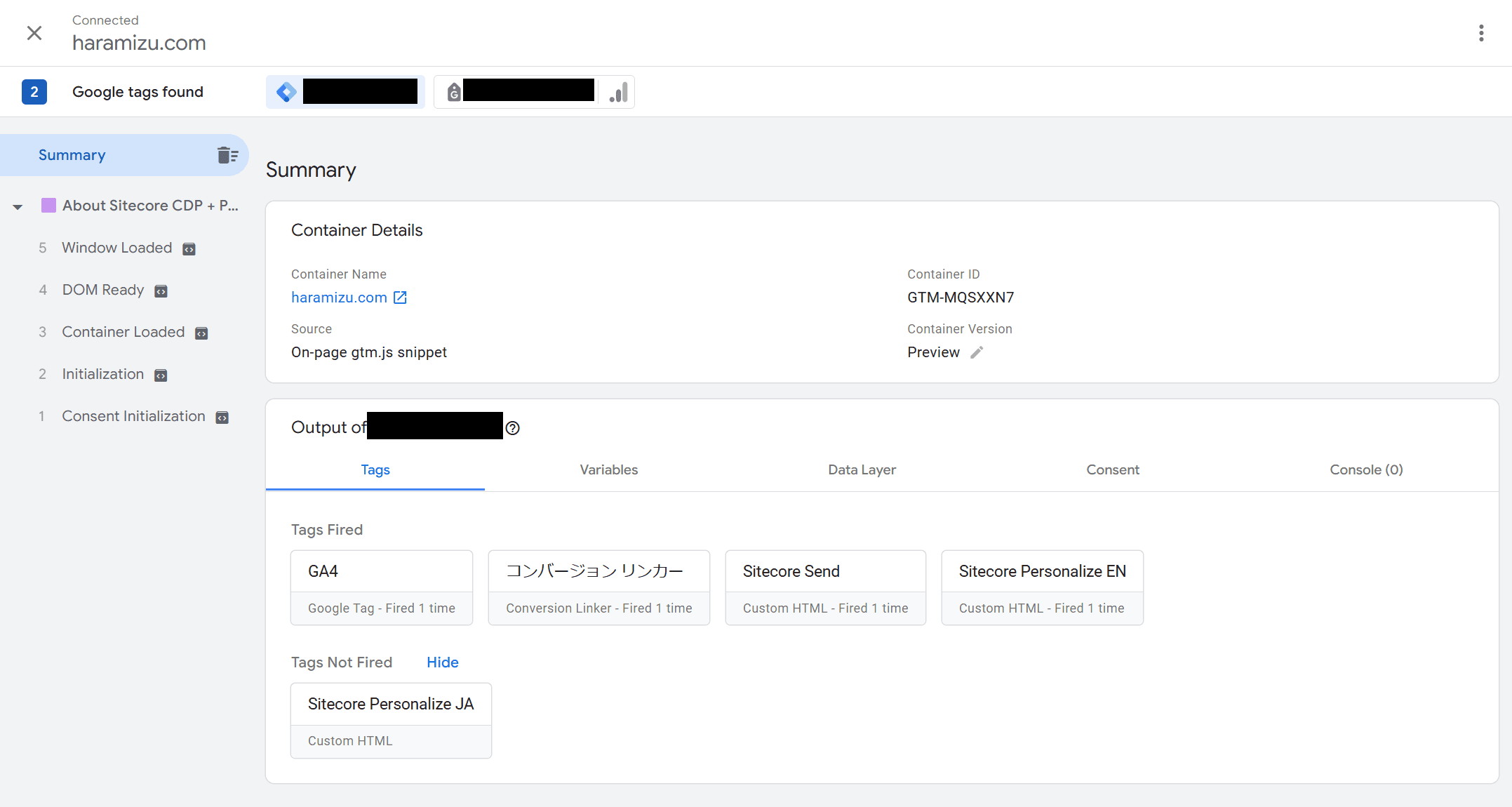Collapse the About Sitecore CDP page group
Screen dimensions: 1512x807
[18, 206]
